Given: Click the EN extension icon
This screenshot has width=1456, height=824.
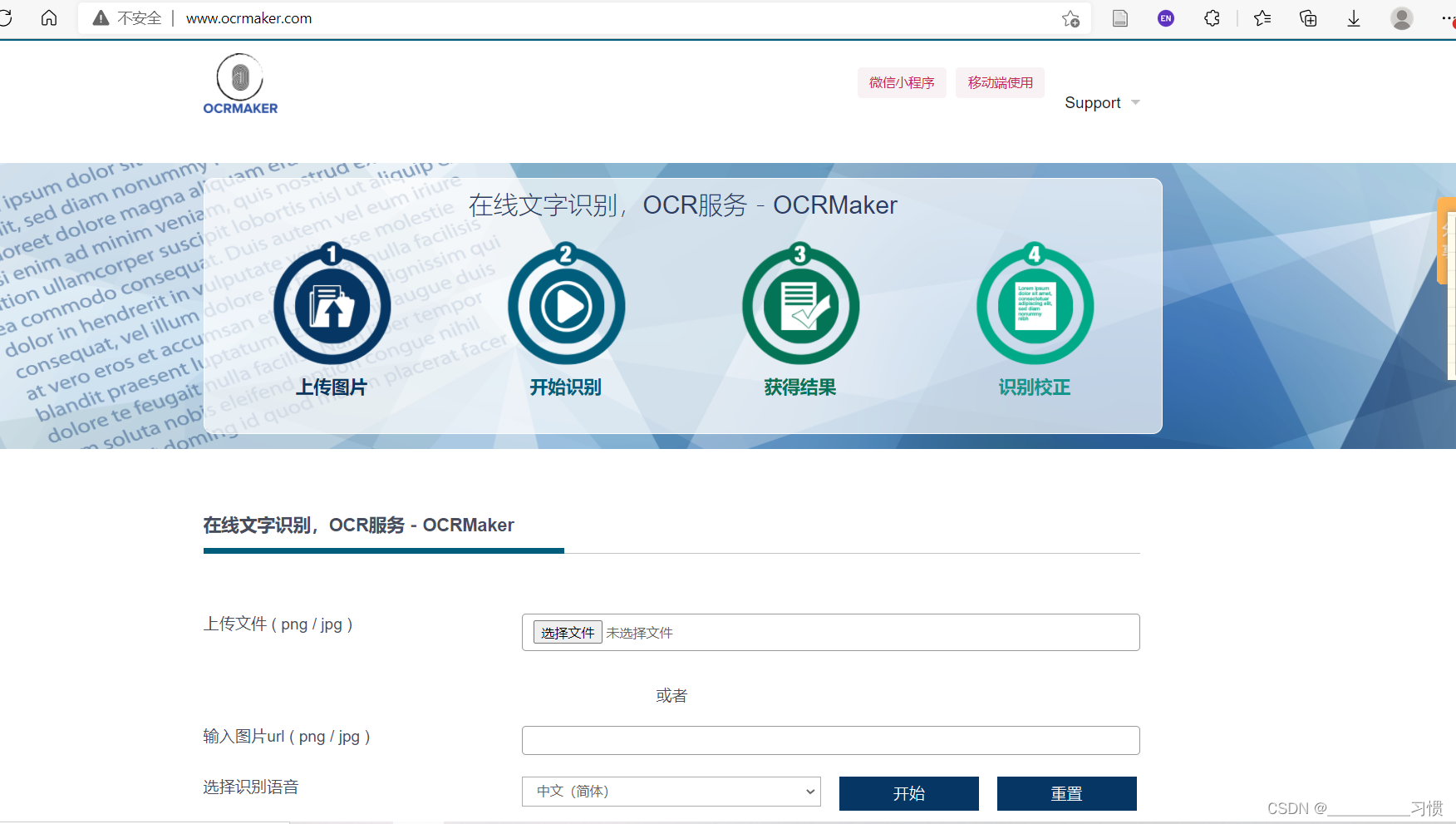Looking at the screenshot, I should click(x=1166, y=18).
